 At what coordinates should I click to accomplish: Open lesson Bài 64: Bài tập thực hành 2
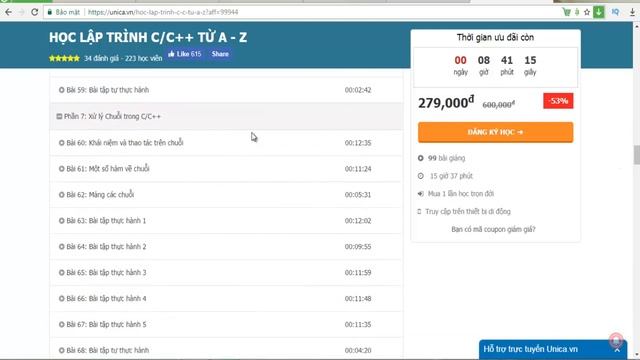click(106, 247)
